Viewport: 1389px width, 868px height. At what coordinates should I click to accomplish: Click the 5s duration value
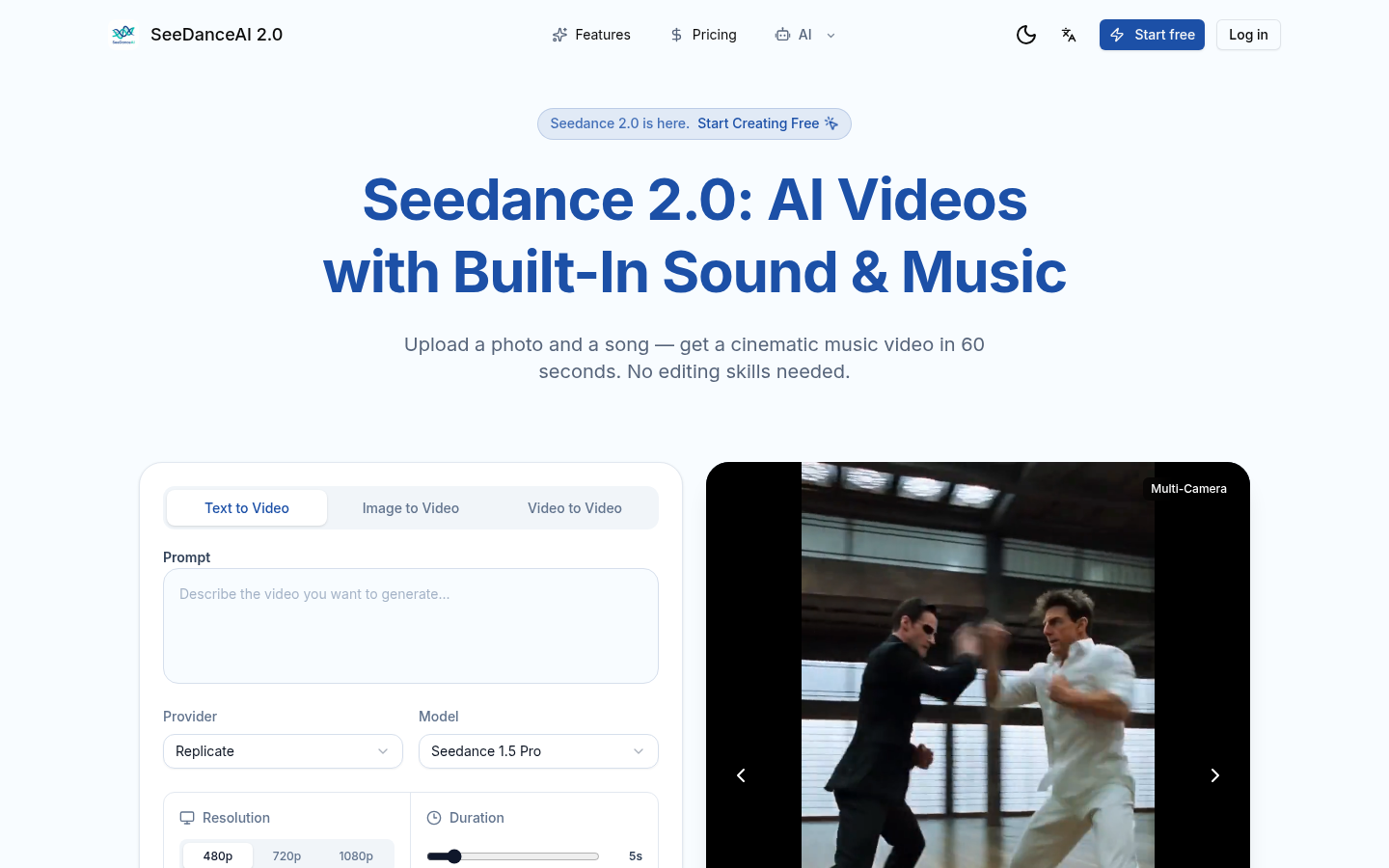(x=636, y=856)
